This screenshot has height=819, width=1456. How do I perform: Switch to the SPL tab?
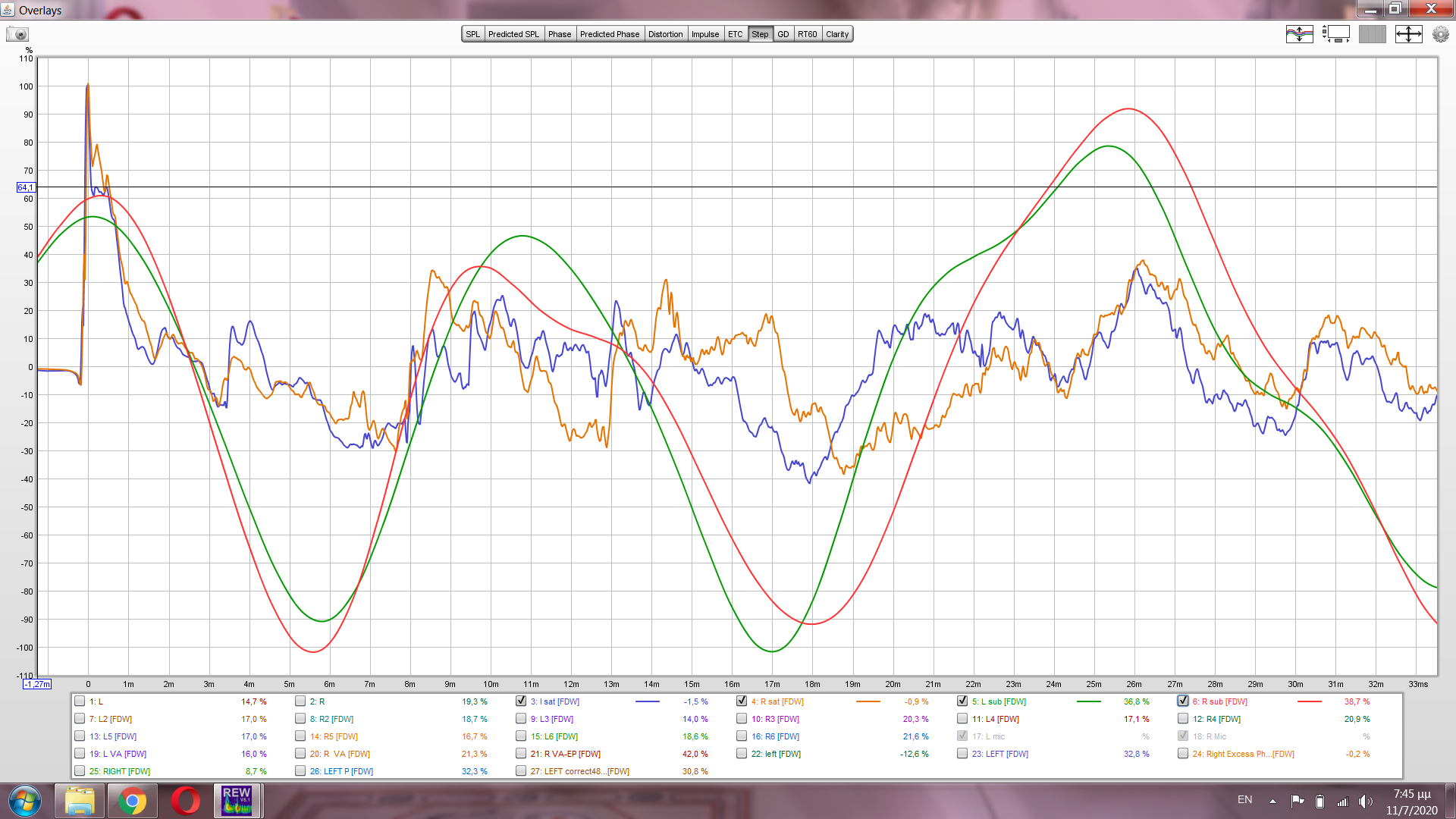472,34
